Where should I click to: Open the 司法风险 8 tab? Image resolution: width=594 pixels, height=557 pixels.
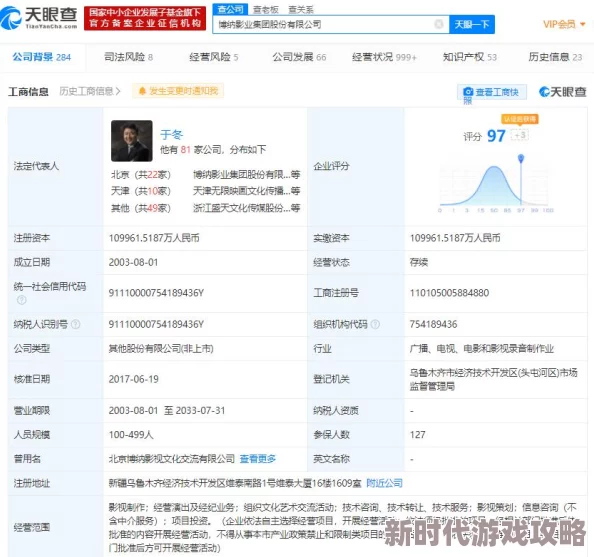coord(128,57)
